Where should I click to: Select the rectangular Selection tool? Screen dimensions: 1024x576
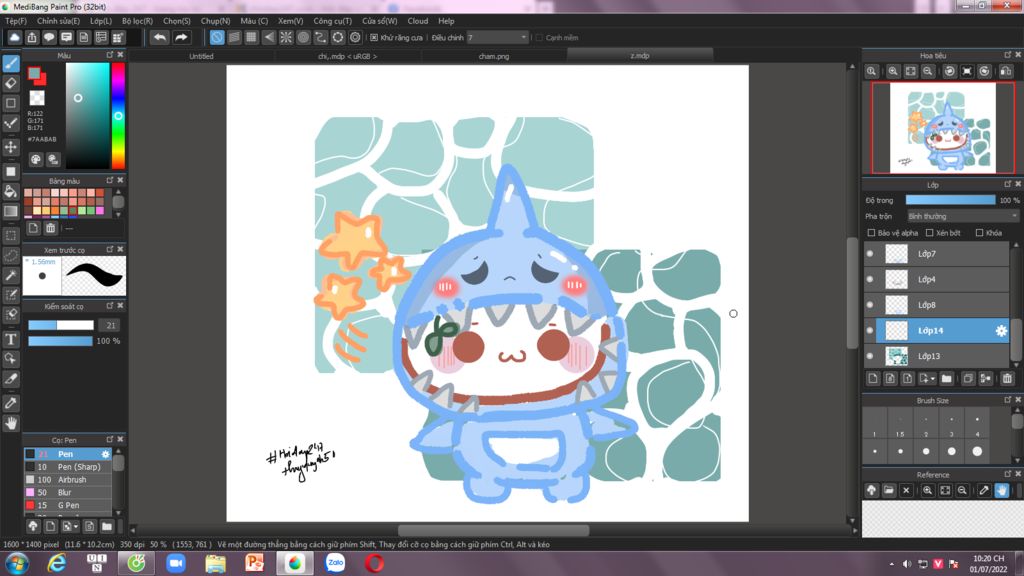(11, 235)
